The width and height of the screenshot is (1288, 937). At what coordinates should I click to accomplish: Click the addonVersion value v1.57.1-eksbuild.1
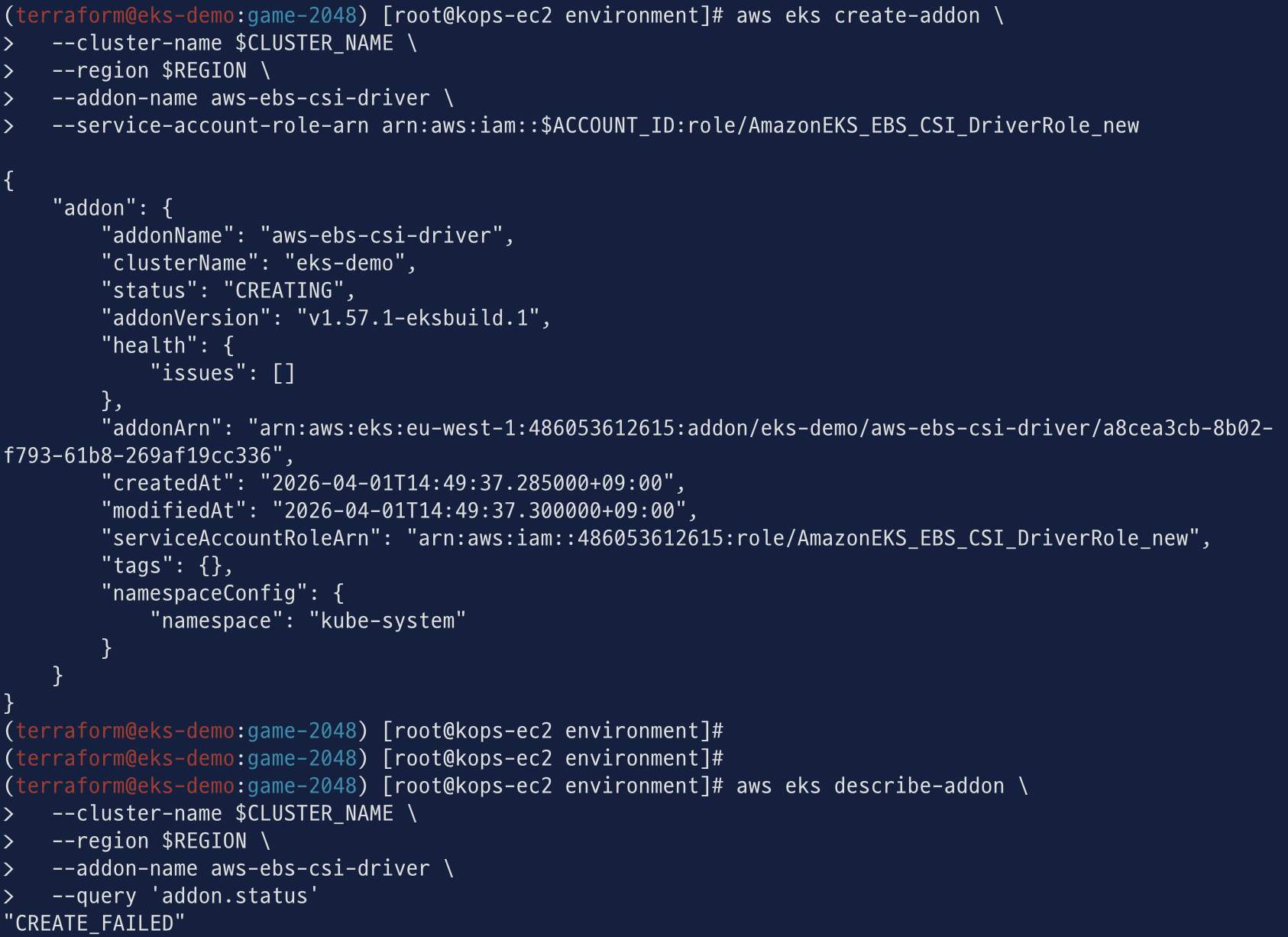click(x=418, y=318)
